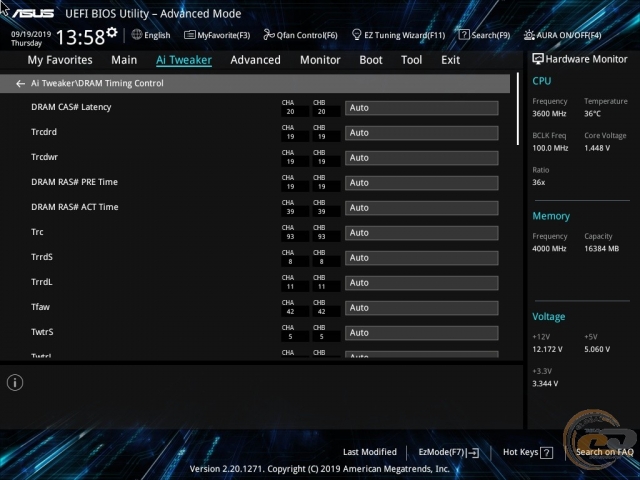The width and height of the screenshot is (640, 480).
Task: Open settings via the gear icon by the clock
Action: tap(112, 32)
